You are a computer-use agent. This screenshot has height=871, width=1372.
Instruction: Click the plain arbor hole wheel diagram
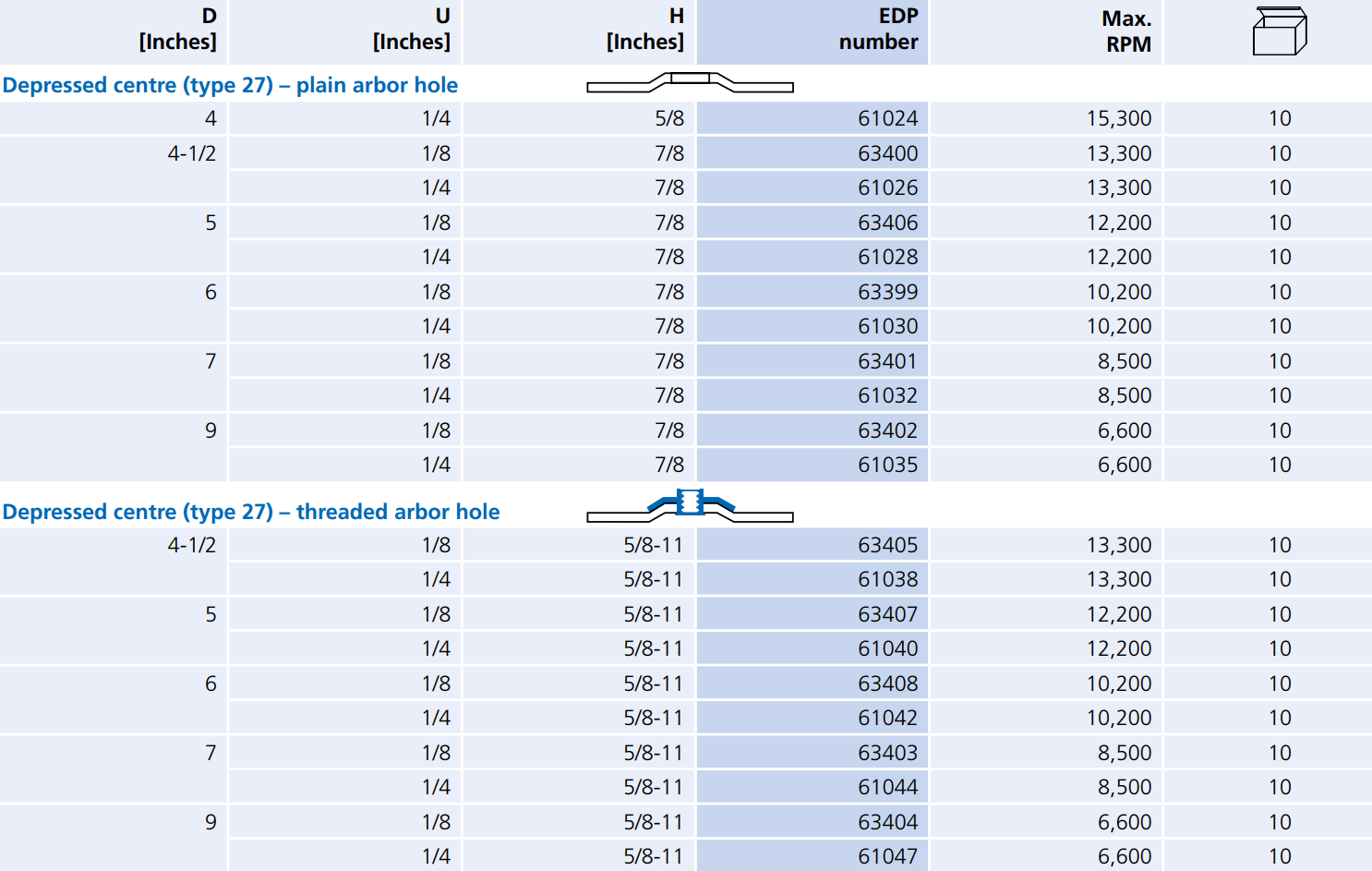[x=690, y=83]
